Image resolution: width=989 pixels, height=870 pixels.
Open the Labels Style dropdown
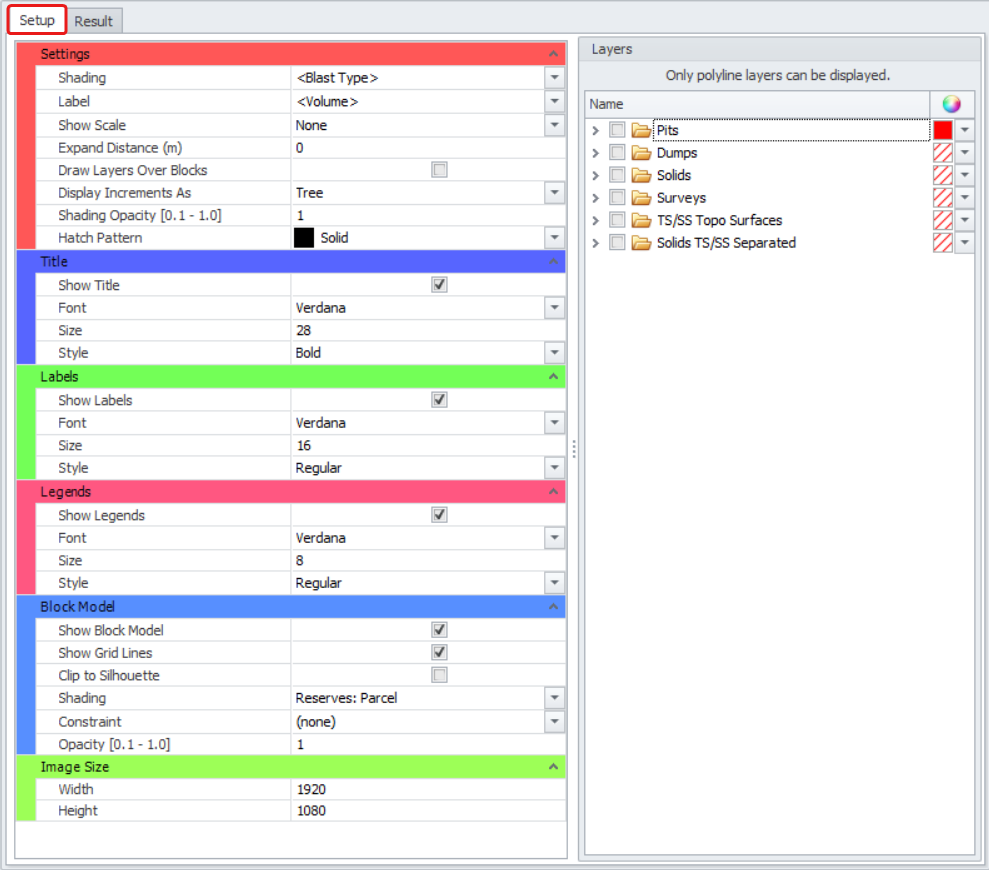(554, 467)
